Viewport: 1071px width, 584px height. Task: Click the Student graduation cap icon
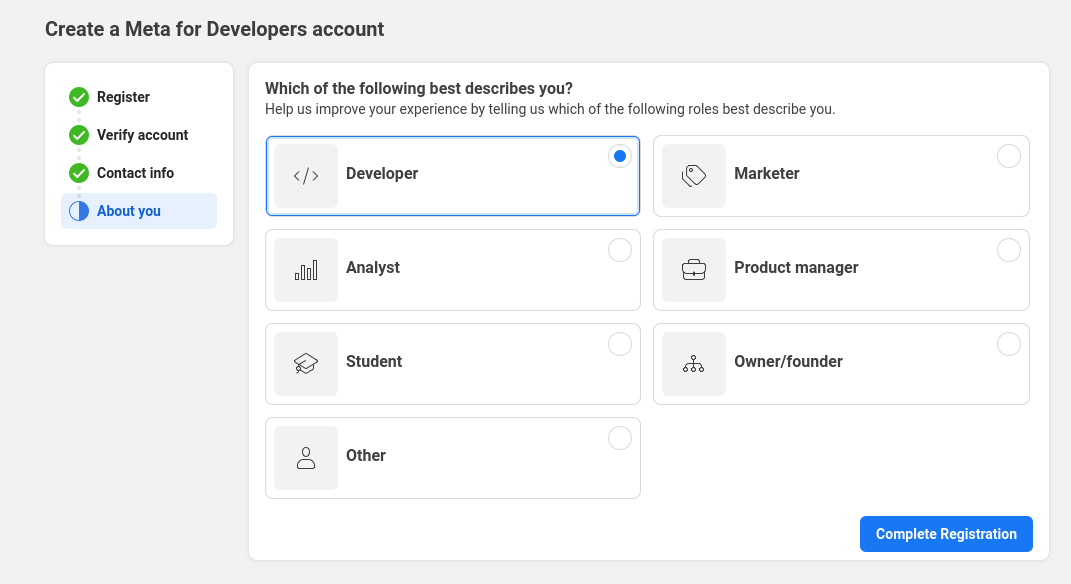(306, 364)
